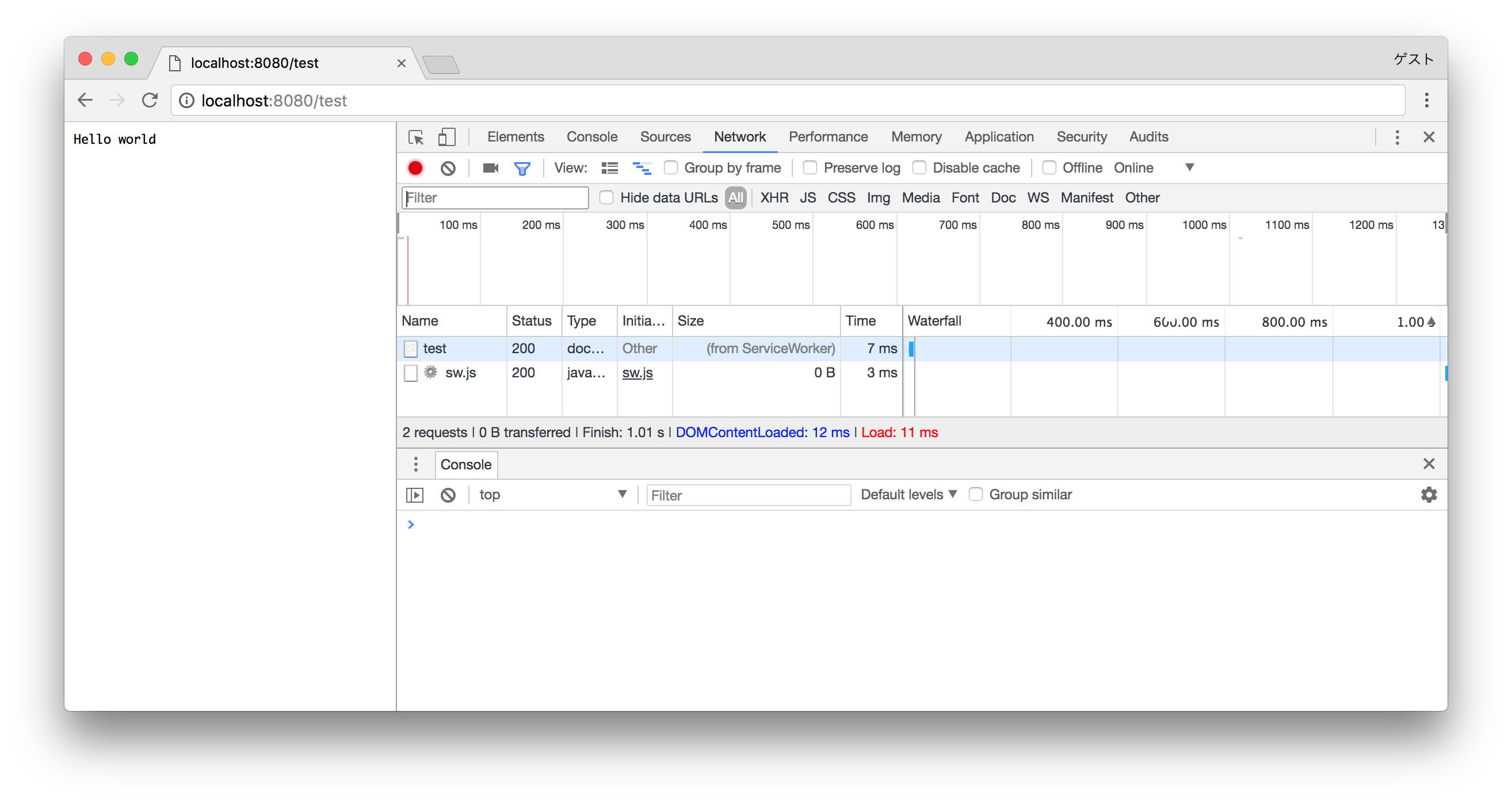Screen dimensions: 1512x803
Task: Open the Sources panel tab
Action: point(665,137)
